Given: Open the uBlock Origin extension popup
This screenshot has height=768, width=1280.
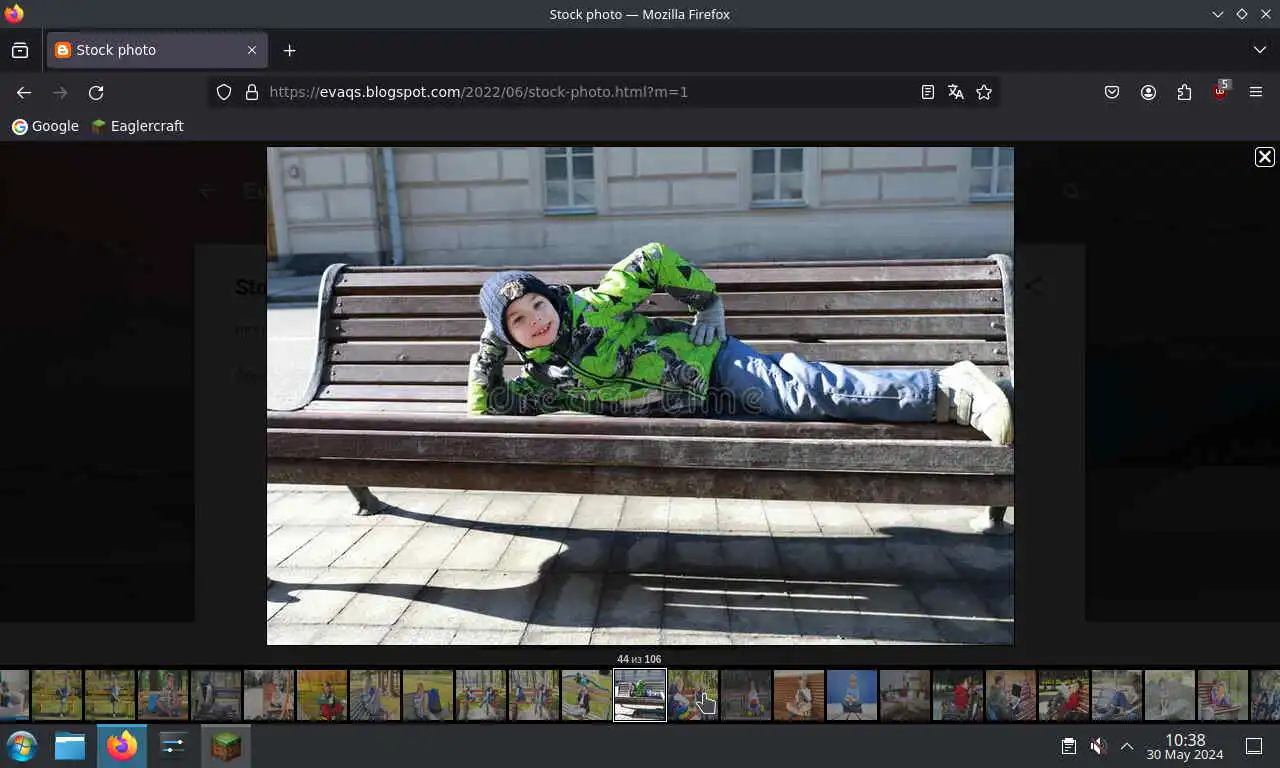Looking at the screenshot, I should pyautogui.click(x=1220, y=91).
